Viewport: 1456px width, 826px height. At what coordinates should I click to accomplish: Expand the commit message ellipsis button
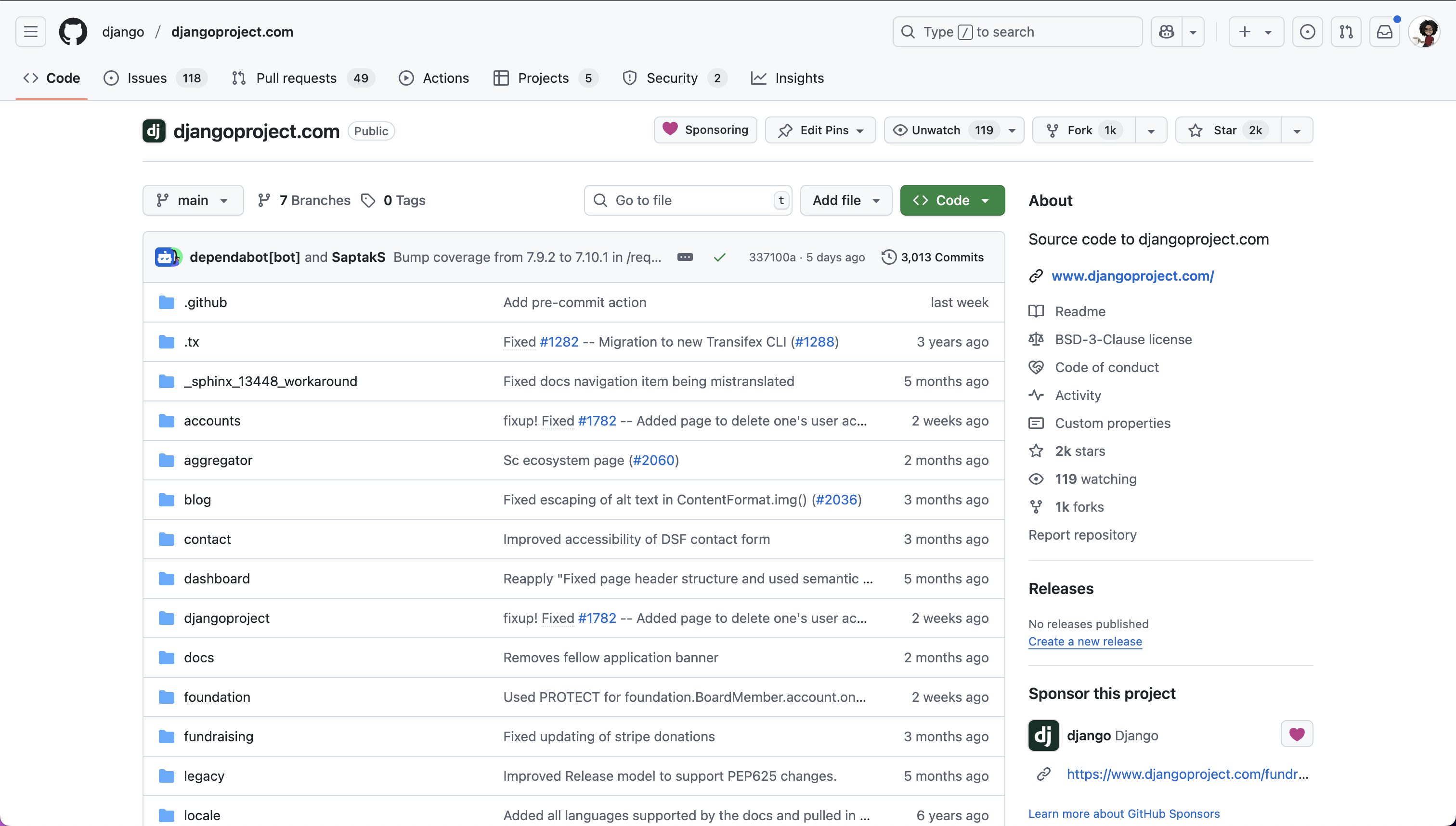[685, 257]
